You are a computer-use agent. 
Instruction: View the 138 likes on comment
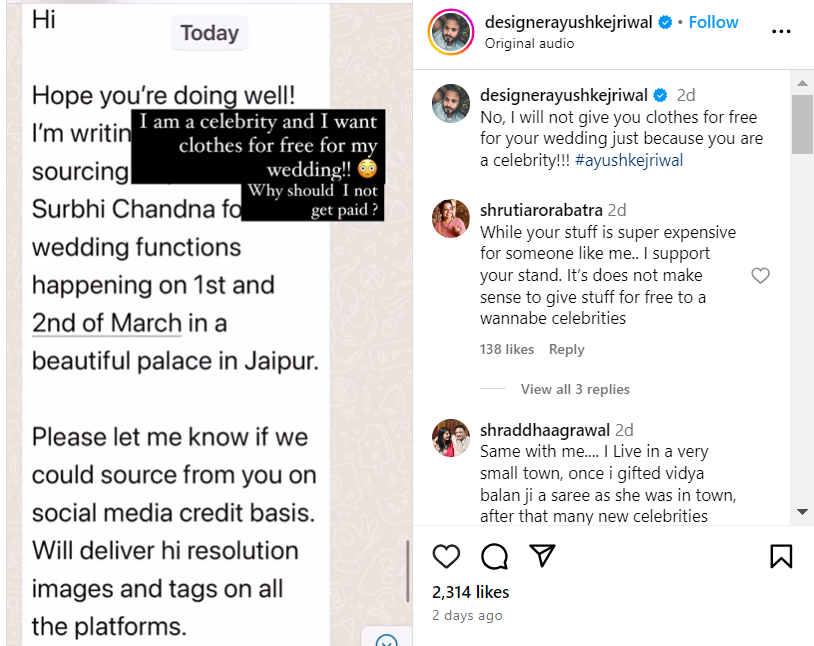[x=507, y=349]
